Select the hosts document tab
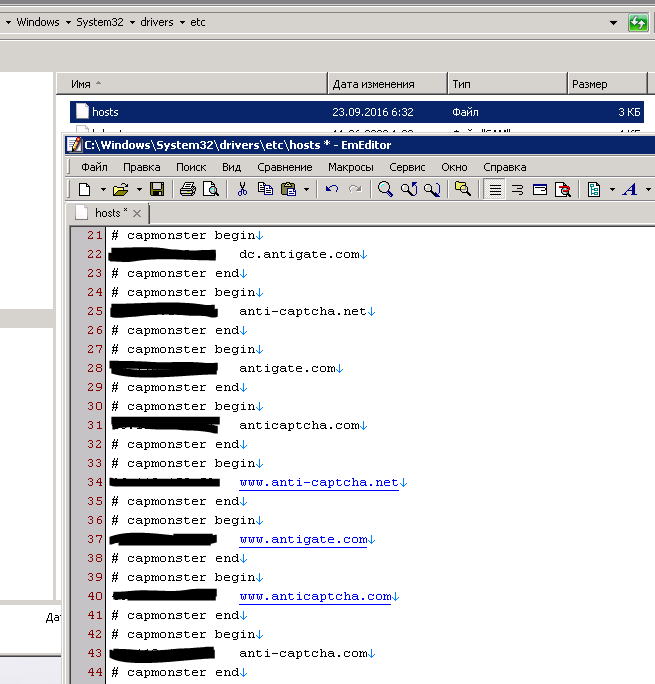655x684 pixels. (107, 213)
